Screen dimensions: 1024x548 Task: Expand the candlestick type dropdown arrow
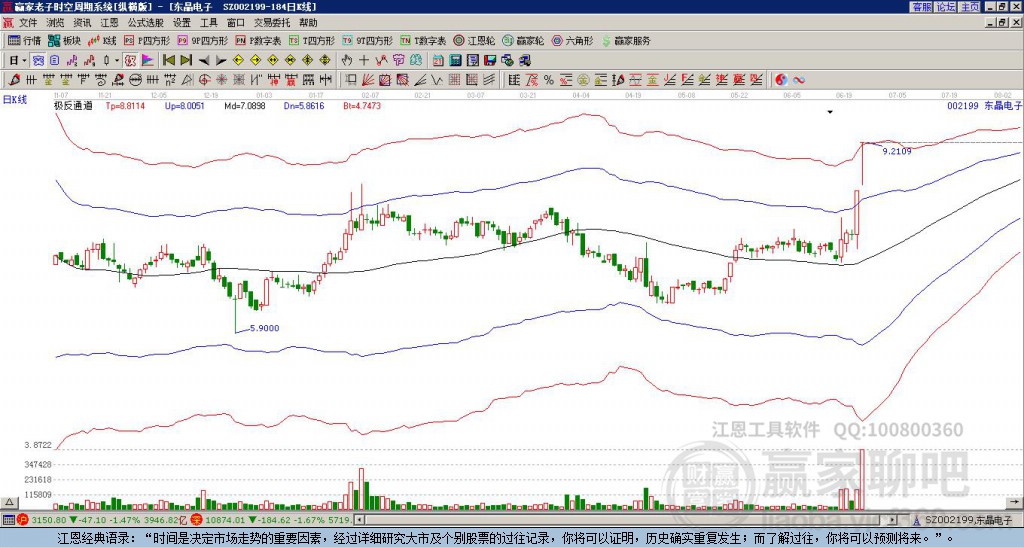(x=117, y=60)
